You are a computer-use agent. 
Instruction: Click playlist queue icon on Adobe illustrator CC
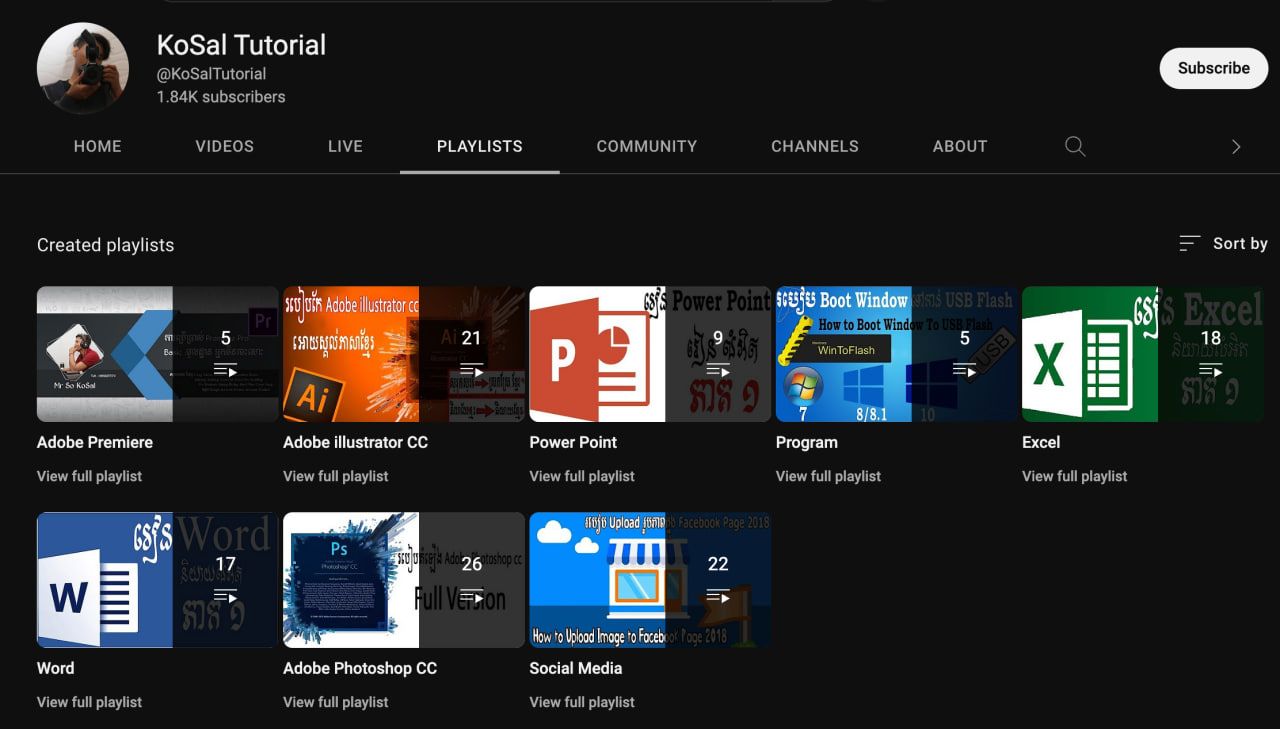[471, 370]
